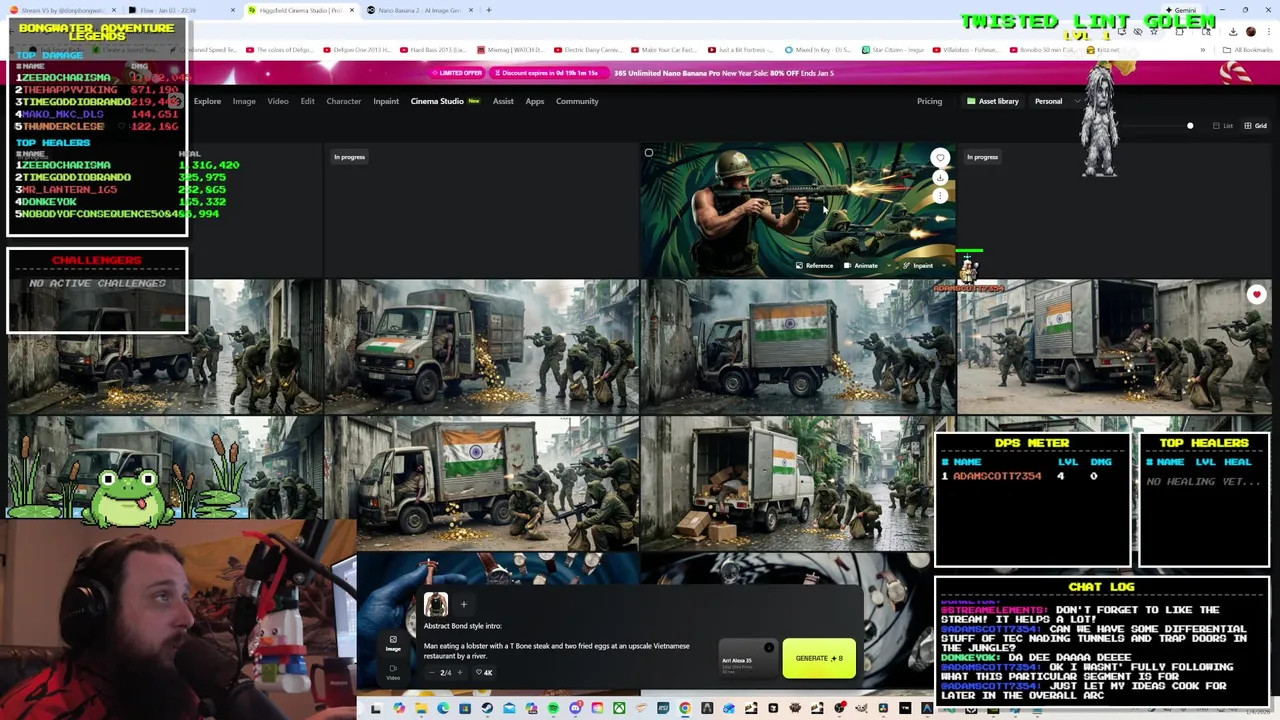Switch gallery to List view

(x=1222, y=126)
